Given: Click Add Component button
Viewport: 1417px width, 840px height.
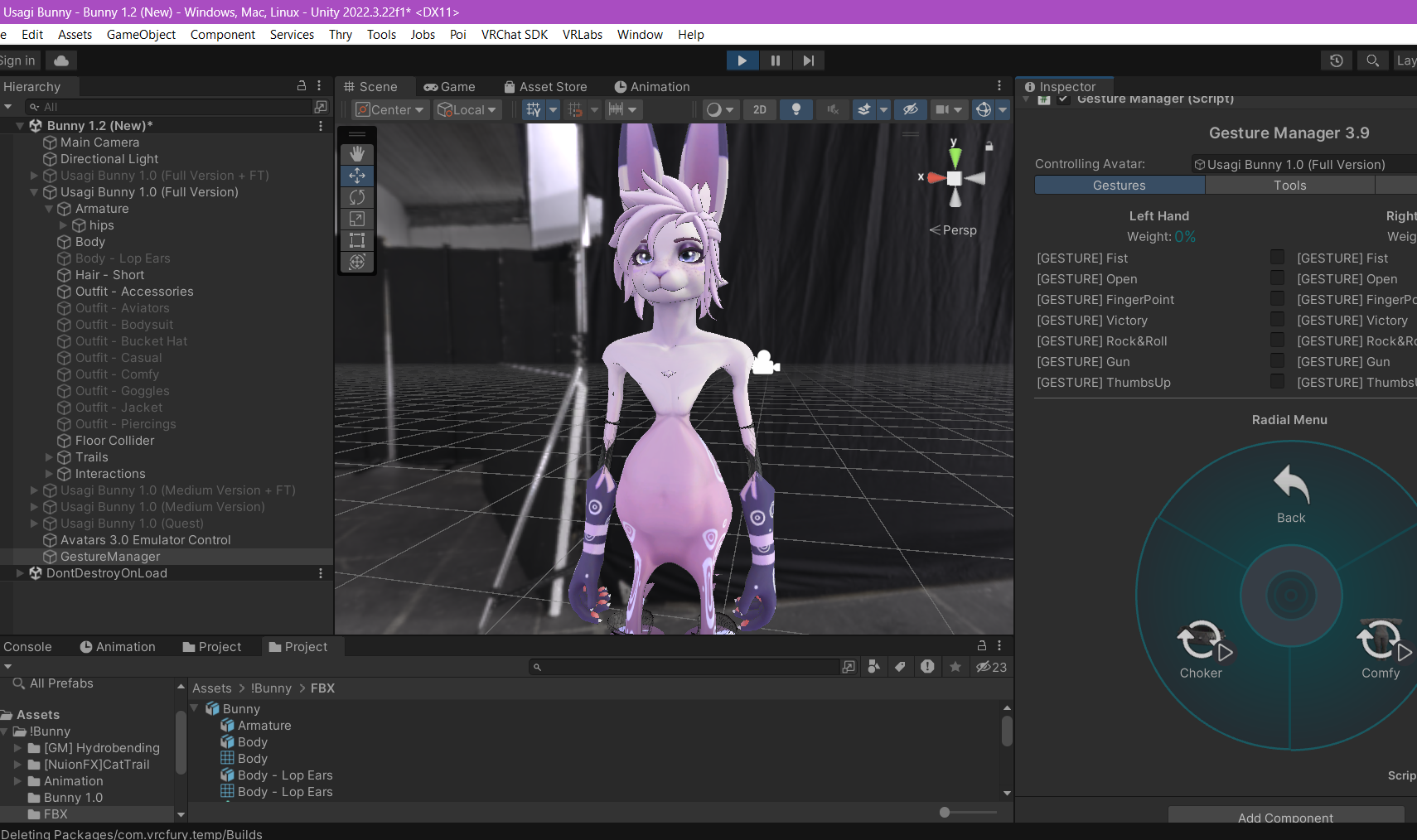Looking at the screenshot, I should [1286, 816].
